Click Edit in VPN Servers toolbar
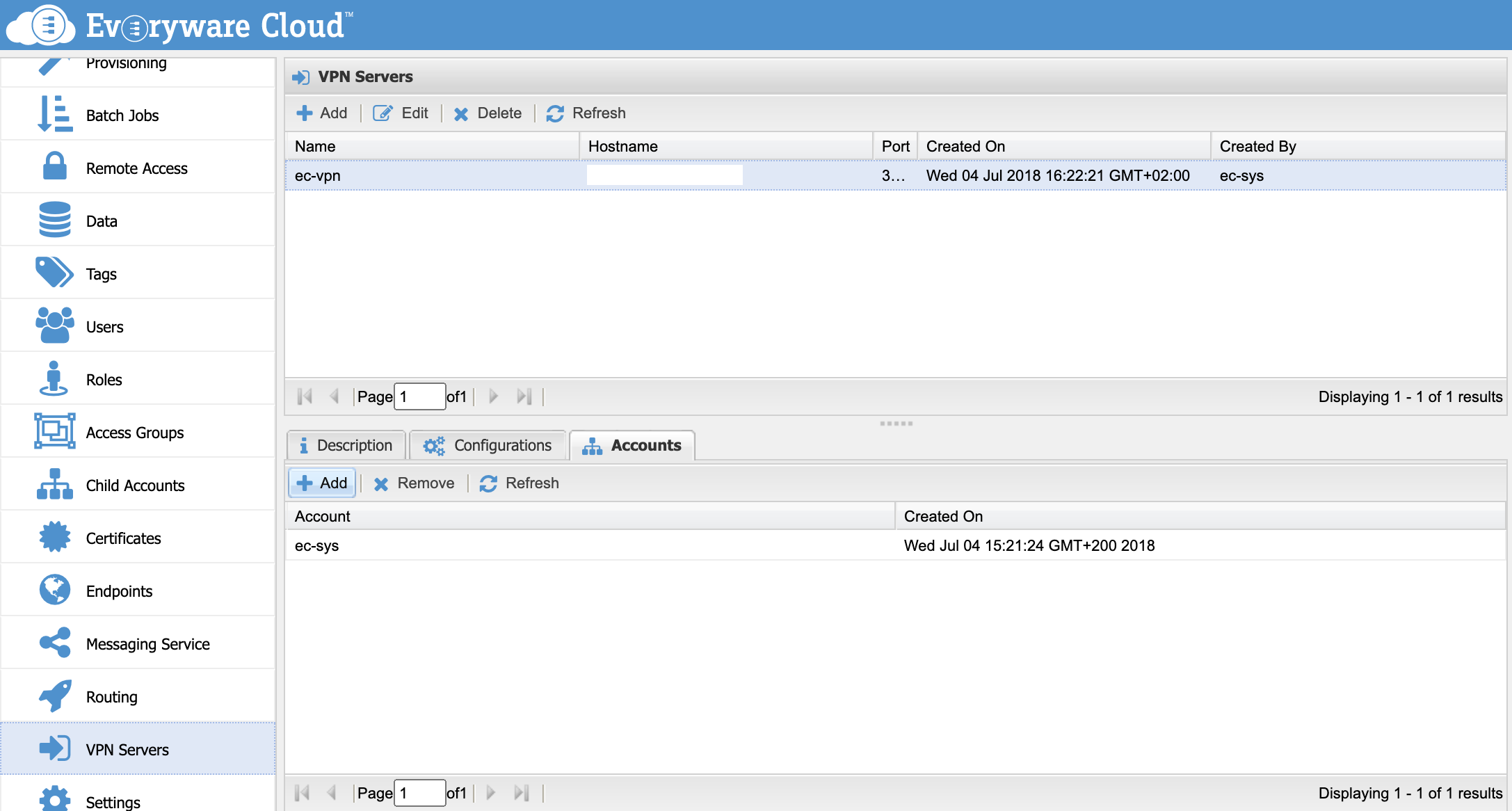 tap(401, 113)
